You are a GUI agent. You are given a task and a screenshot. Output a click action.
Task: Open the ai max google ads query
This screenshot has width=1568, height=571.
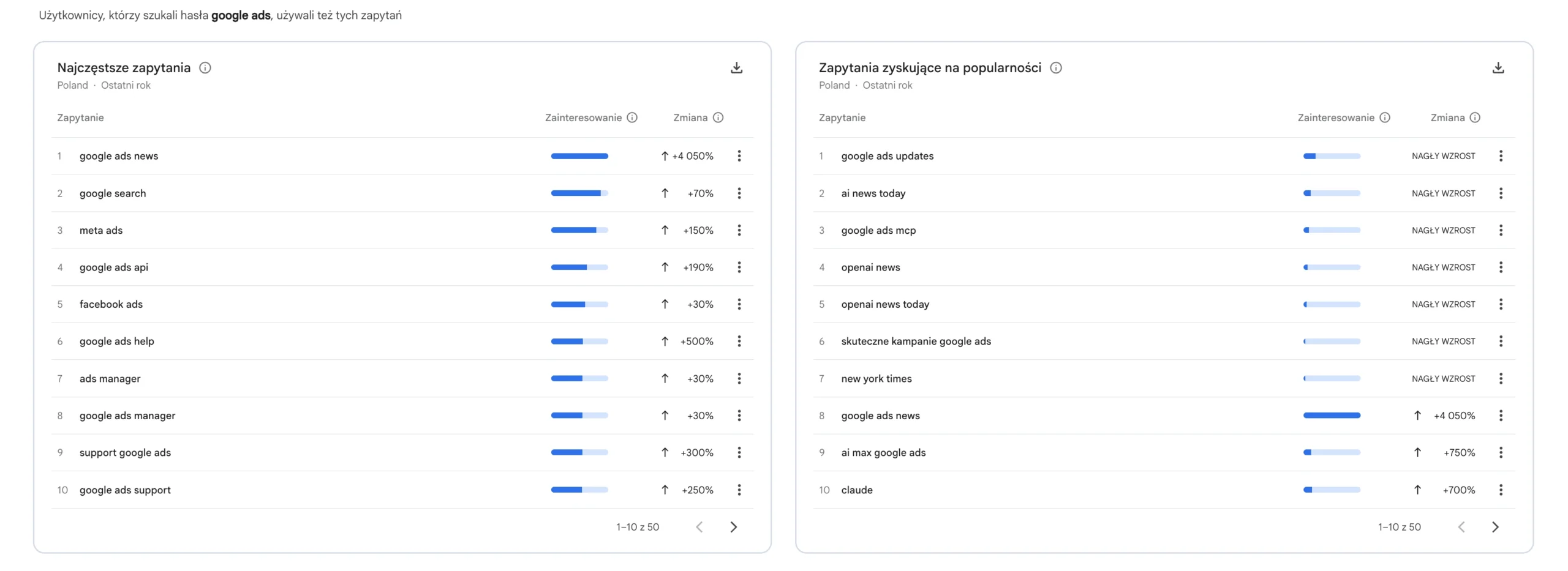point(883,453)
